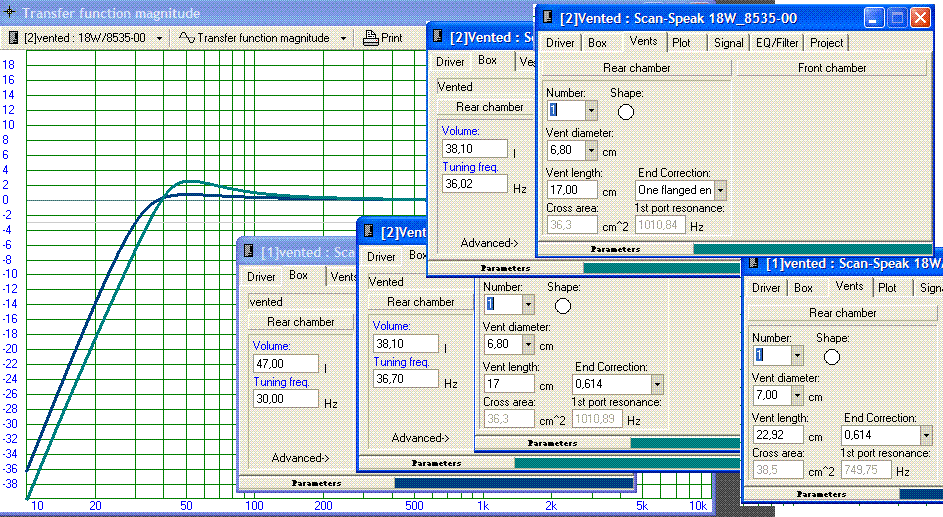Screen dimensions: 943x517
Task: Click circle shape icon in [1]vented Vents window
Action: tap(831, 357)
